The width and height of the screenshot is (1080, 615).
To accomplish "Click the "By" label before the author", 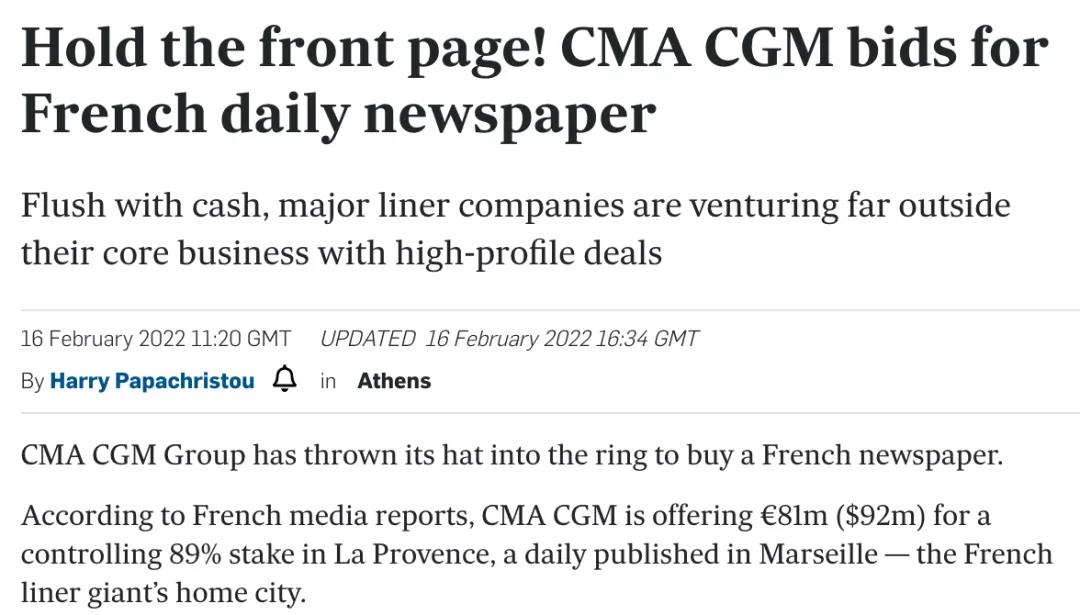I will tap(32, 381).
